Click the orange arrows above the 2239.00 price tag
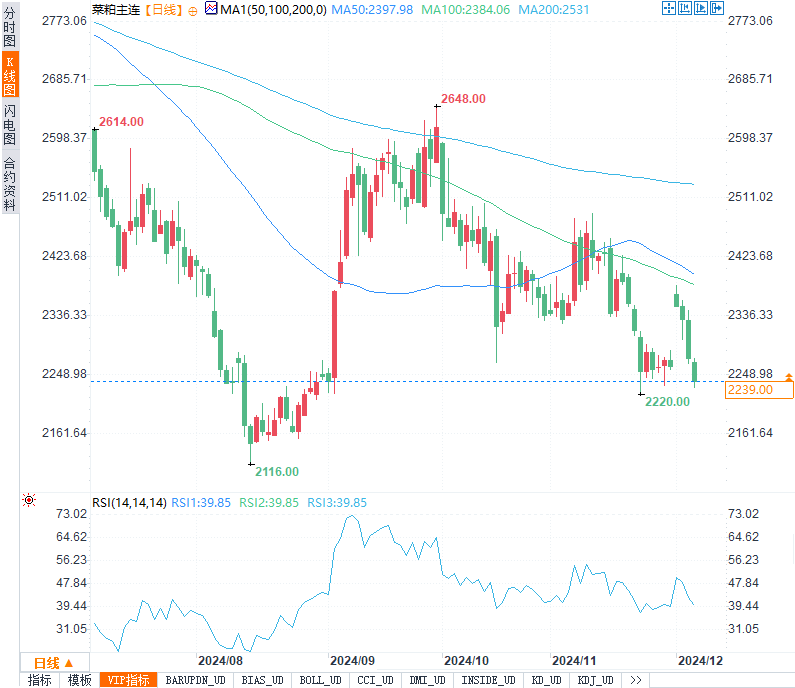This screenshot has width=795, height=688. [789, 377]
